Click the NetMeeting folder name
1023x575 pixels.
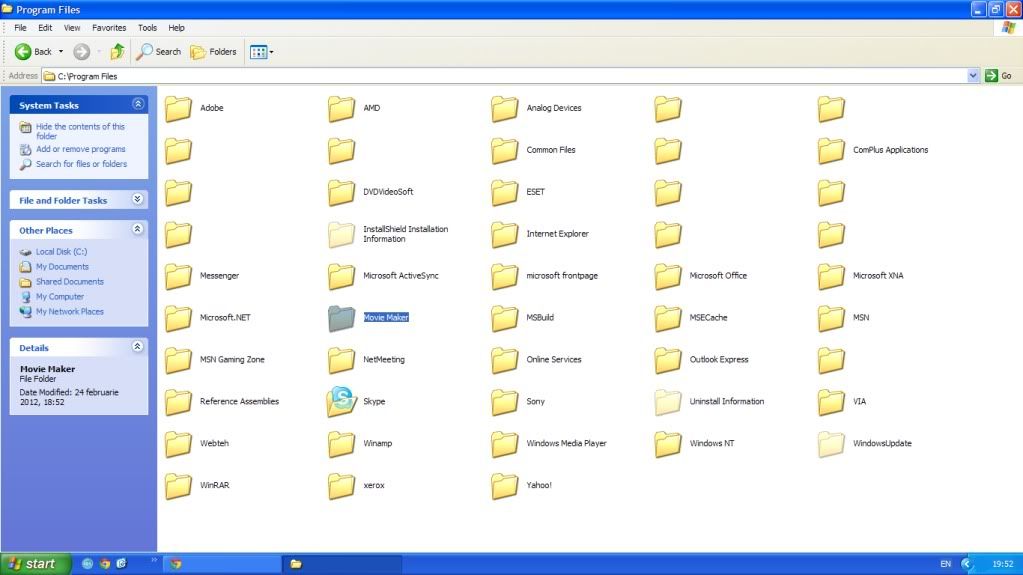point(384,359)
